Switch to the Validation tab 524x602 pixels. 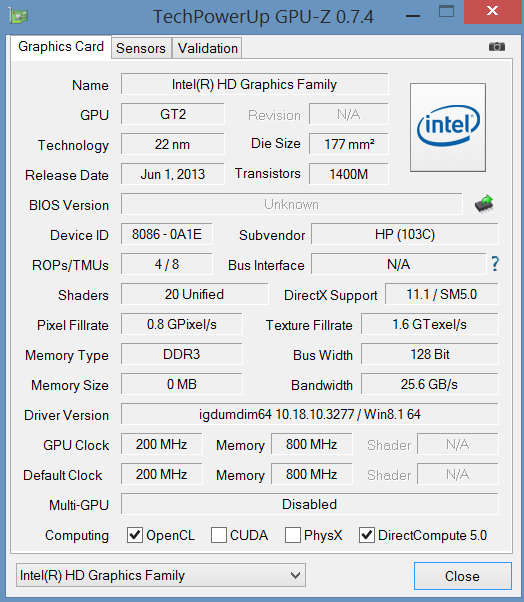(208, 48)
